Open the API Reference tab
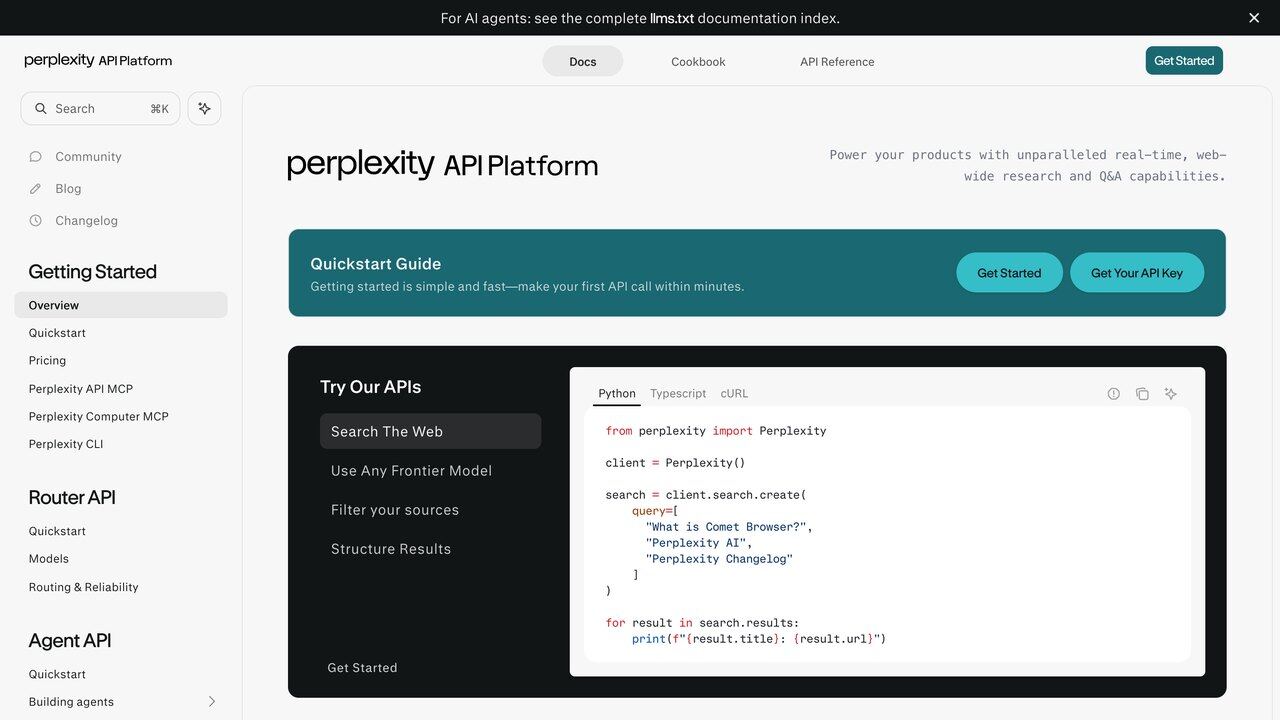The width and height of the screenshot is (1280, 720). 837,61
